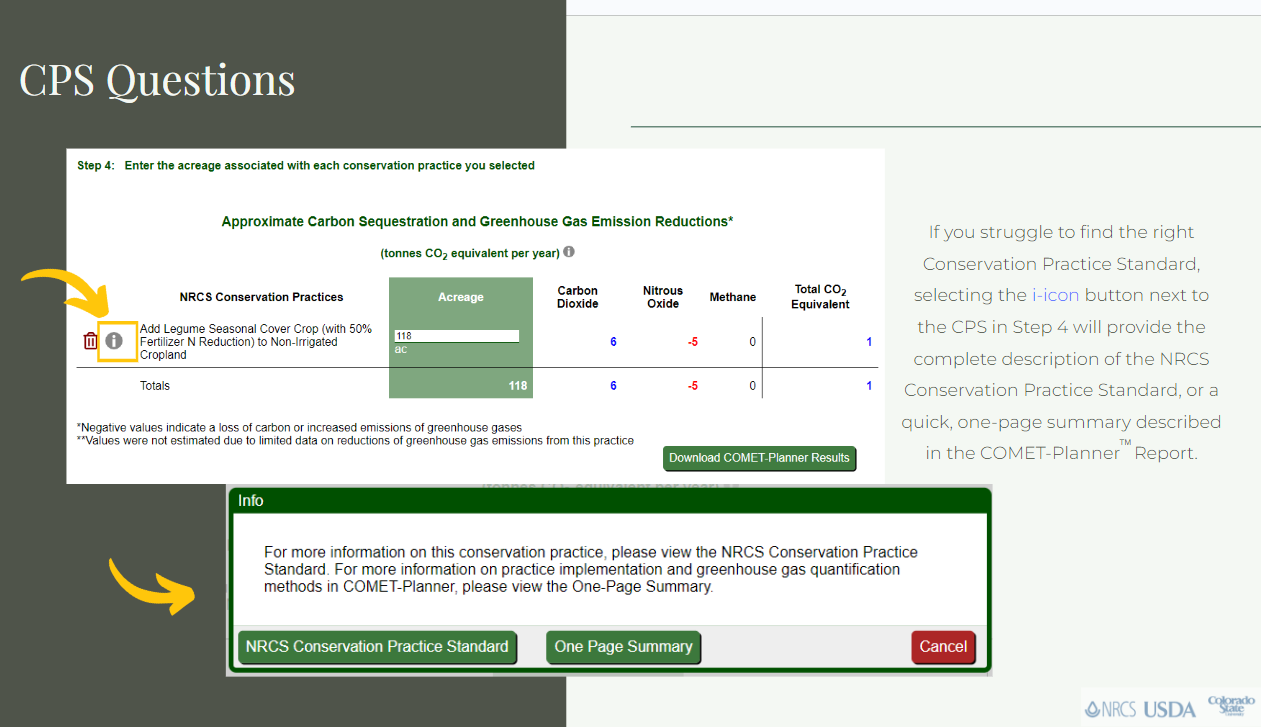Cancel the Info dialog
1261x727 pixels.
coord(943,647)
